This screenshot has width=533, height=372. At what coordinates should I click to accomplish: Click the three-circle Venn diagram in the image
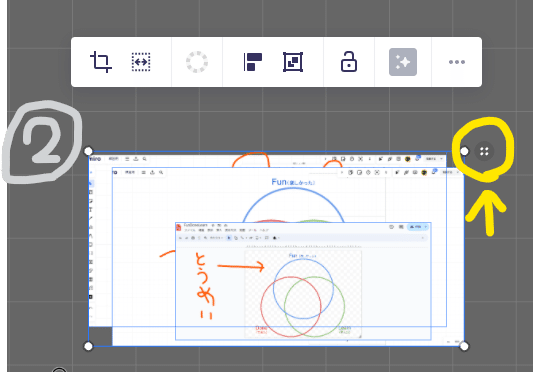pyautogui.click(x=303, y=298)
